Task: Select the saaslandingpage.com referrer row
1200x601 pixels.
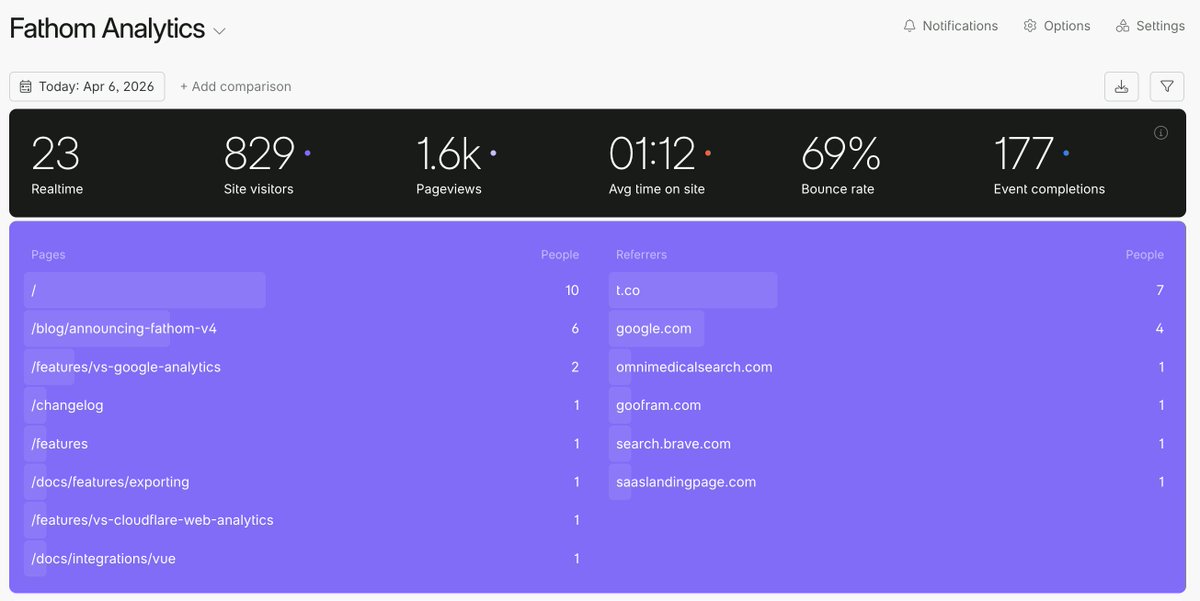Action: (x=887, y=482)
